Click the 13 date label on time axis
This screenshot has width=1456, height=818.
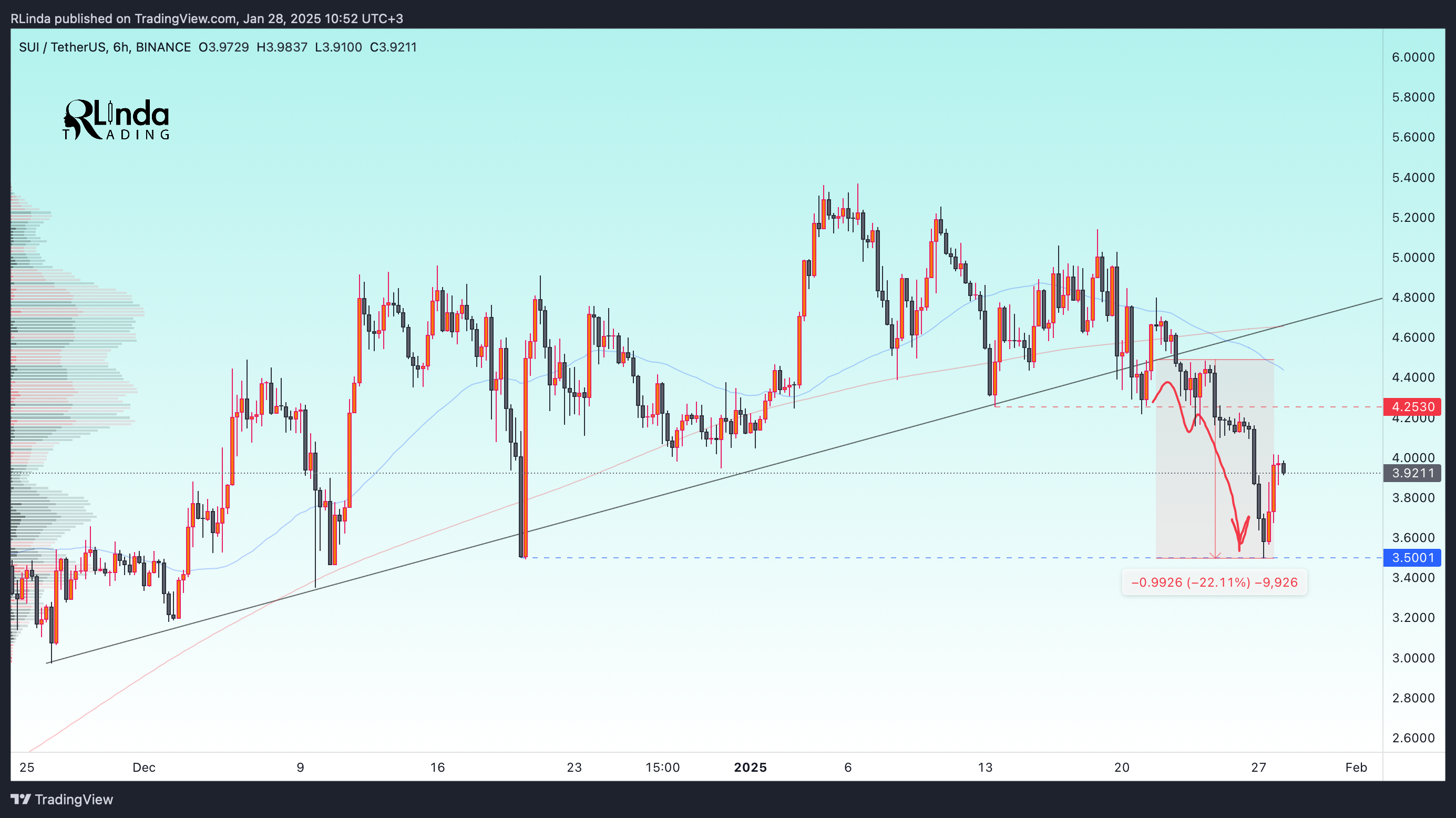[985, 767]
